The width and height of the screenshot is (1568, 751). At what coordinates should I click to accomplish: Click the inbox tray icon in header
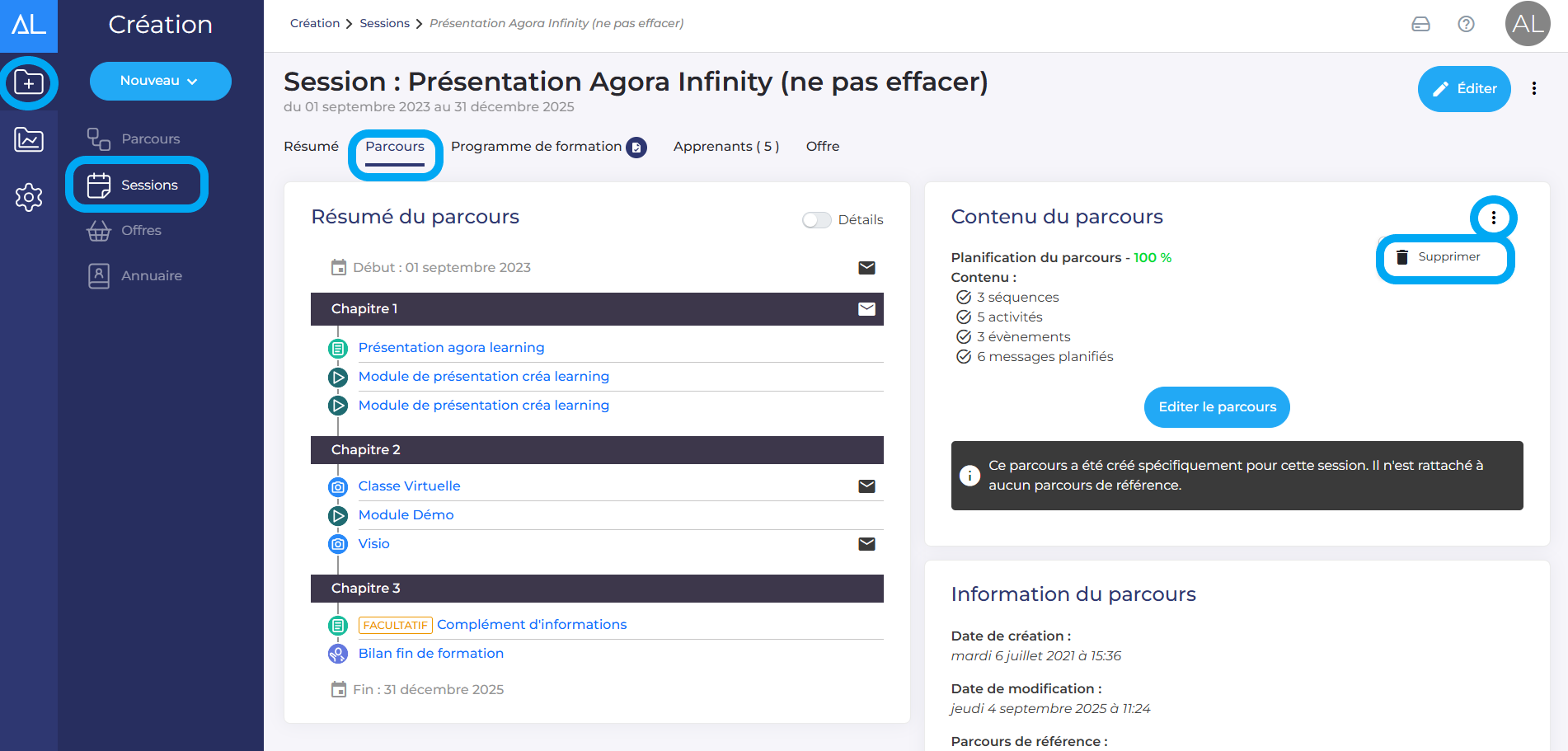click(1420, 24)
